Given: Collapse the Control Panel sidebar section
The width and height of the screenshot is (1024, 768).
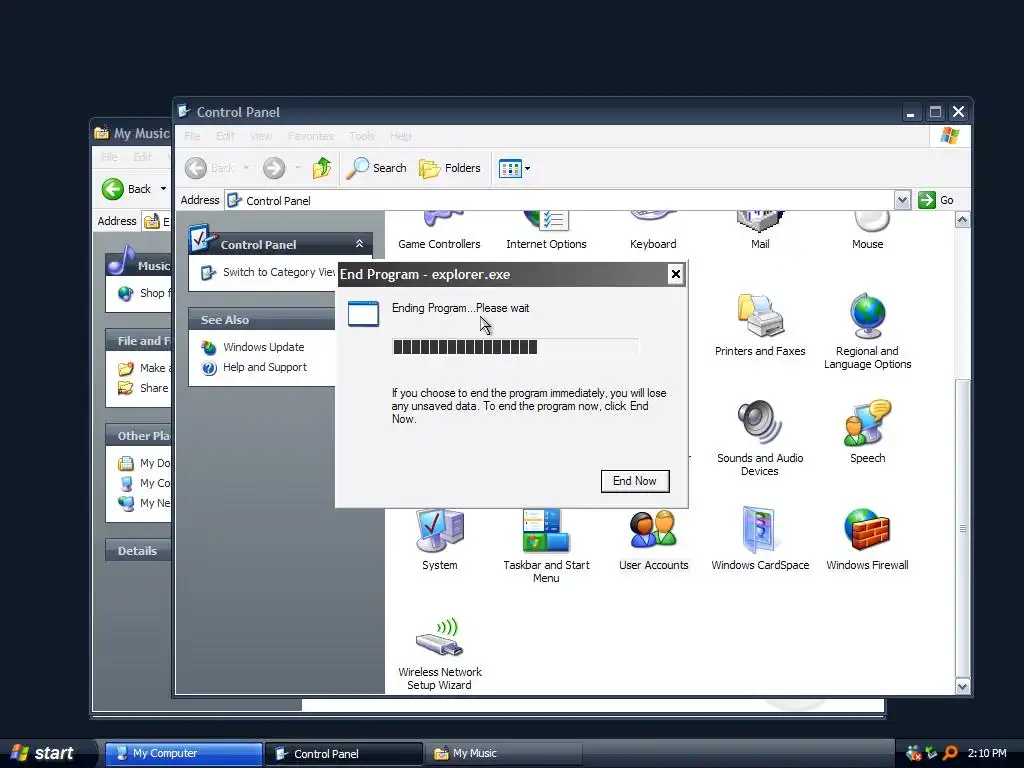Looking at the screenshot, I should point(359,244).
